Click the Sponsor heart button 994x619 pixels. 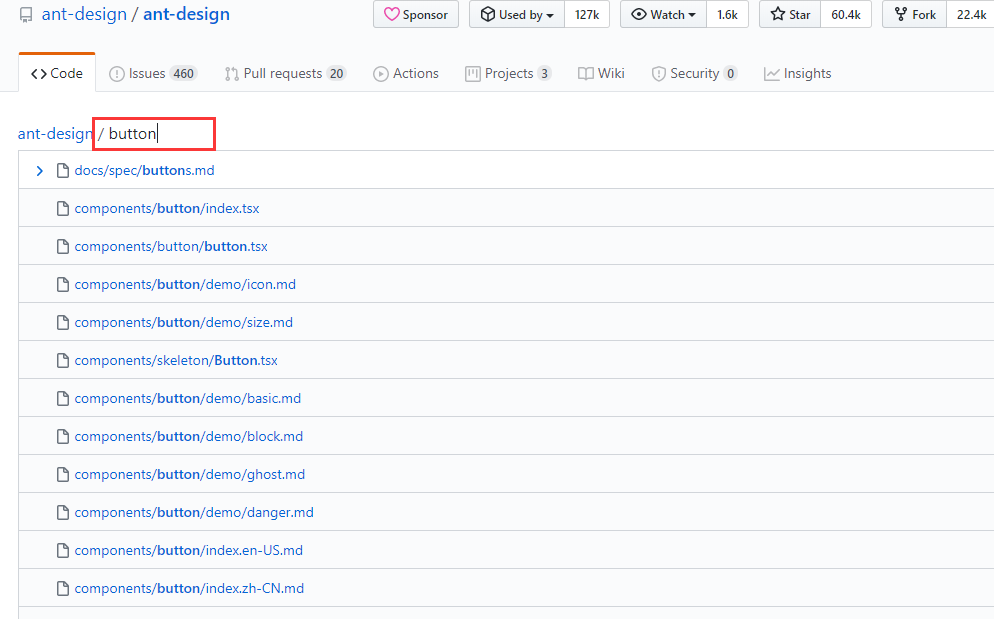pyautogui.click(x=416, y=15)
